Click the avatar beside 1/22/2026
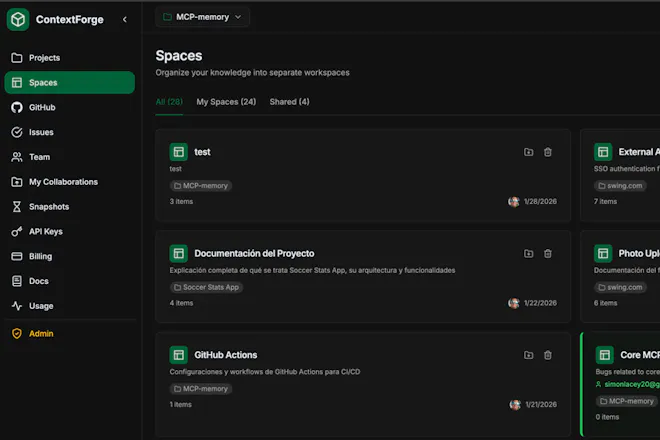Image resolution: width=660 pixels, height=440 pixels. 514,303
